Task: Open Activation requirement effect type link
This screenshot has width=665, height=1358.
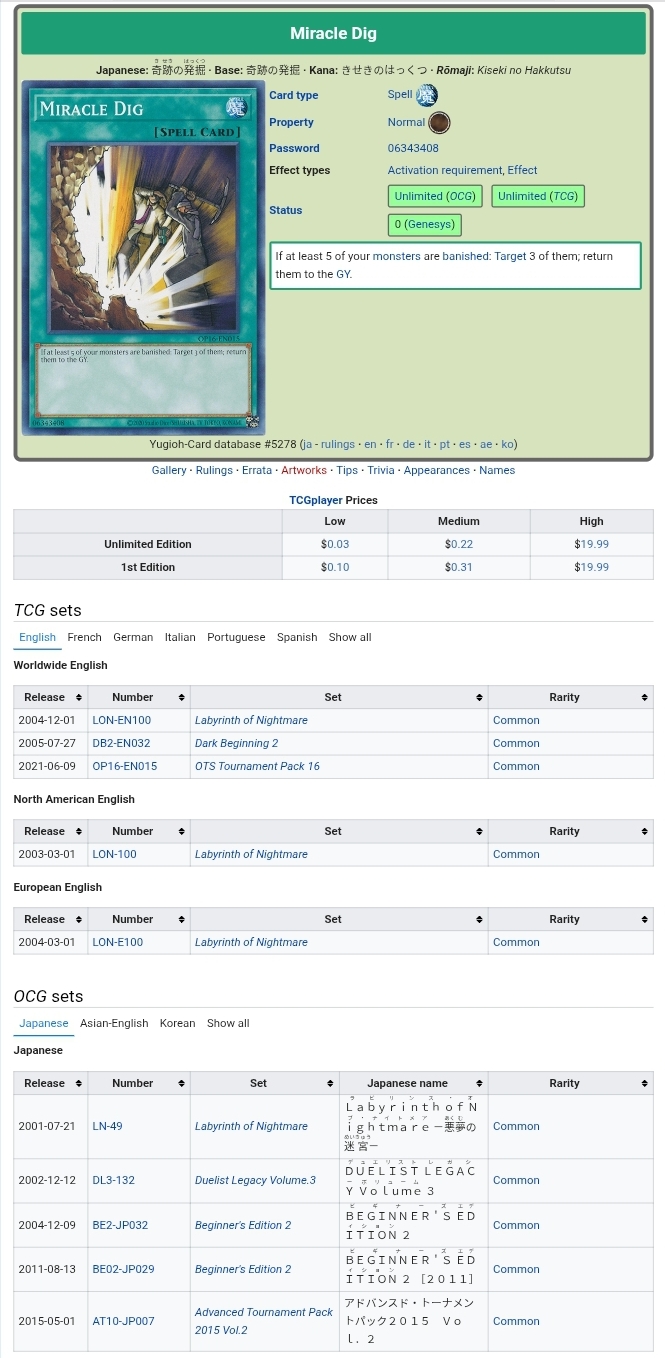Action: coord(445,170)
